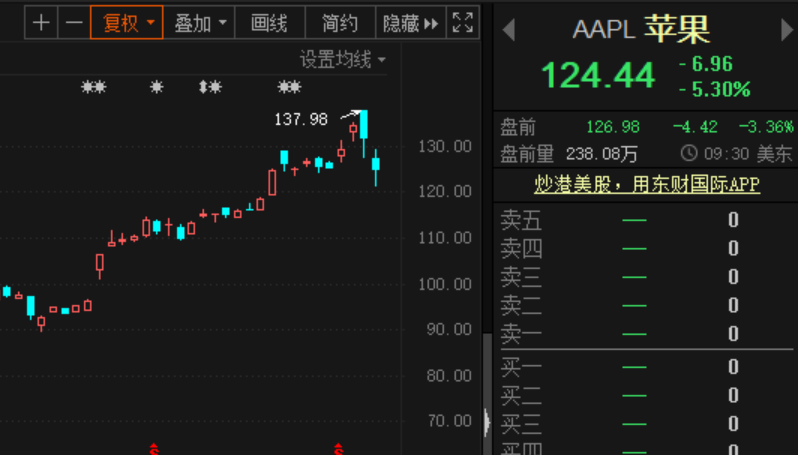
Task: Click the 盘前 price 126.98
Action: [613, 127]
